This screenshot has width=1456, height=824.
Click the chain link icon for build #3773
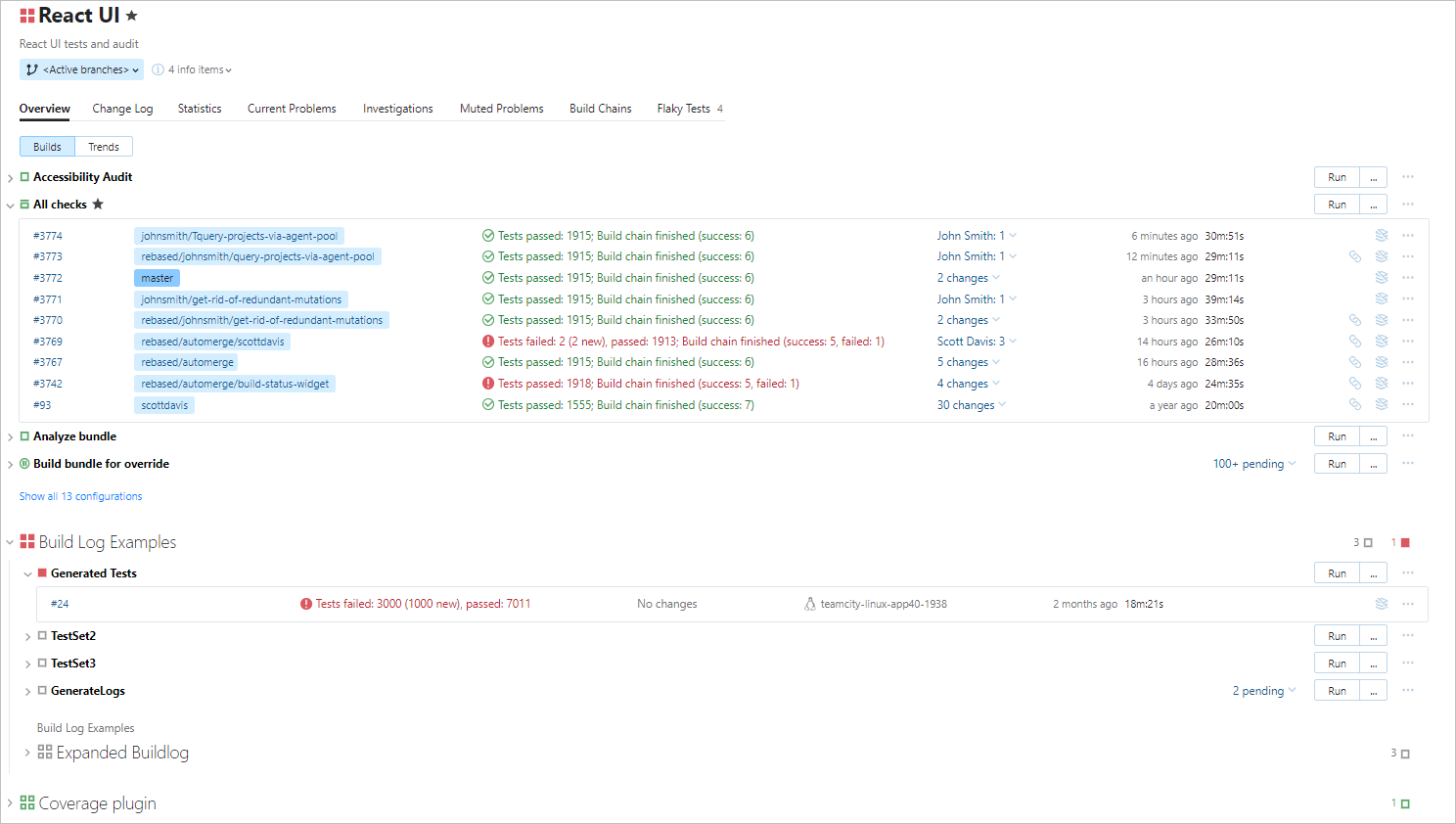click(x=1355, y=256)
